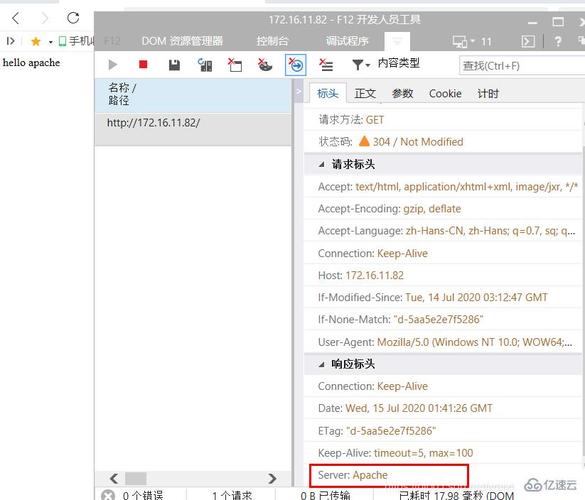The image size is (585, 500).
Task: Click the Accept header row
Action: (x=443, y=187)
